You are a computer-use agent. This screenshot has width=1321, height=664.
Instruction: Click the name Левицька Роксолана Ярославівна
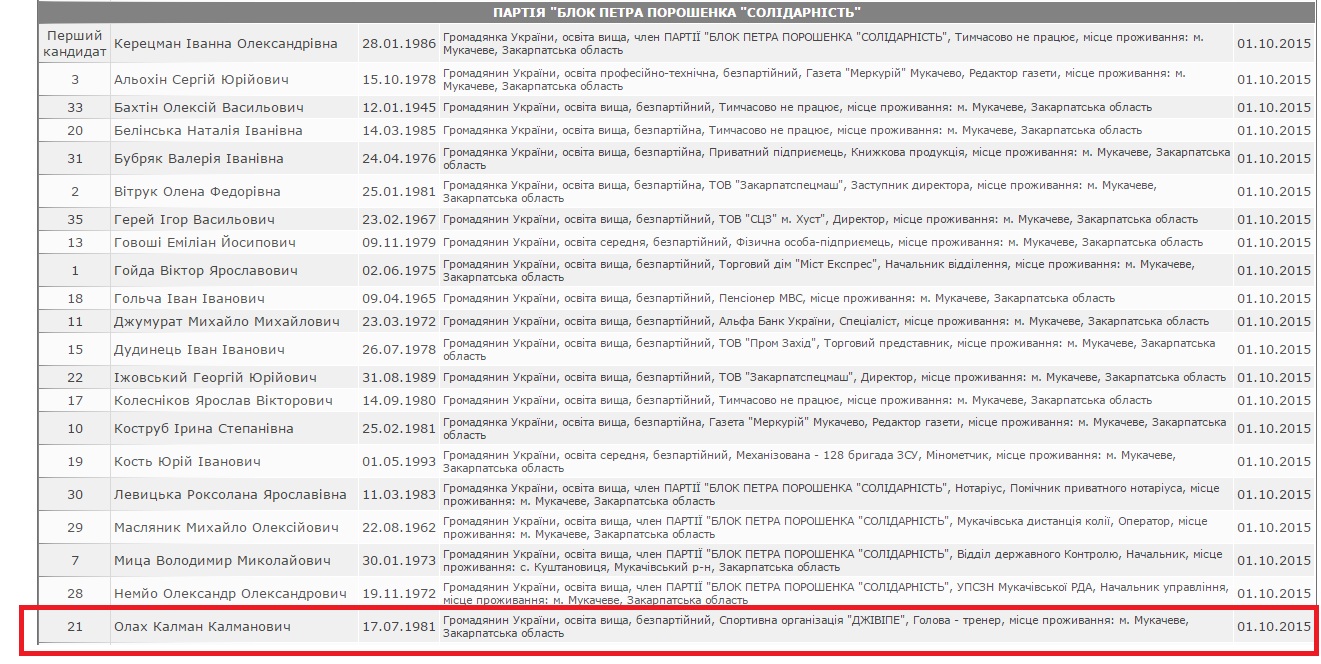[x=231, y=494]
